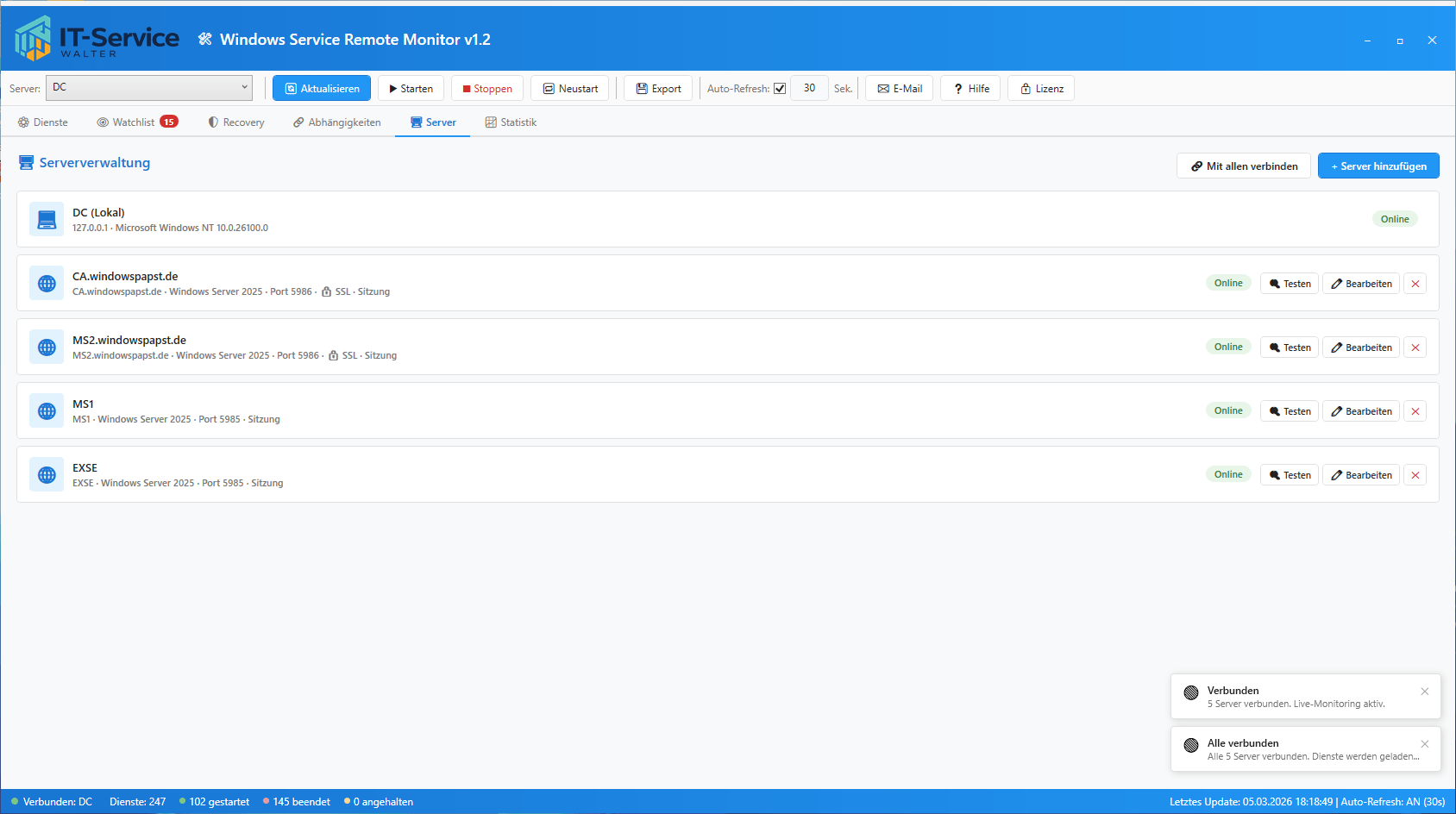The image size is (1456, 814).
Task: Test connection to the MS1 server
Action: pyautogui.click(x=1289, y=411)
